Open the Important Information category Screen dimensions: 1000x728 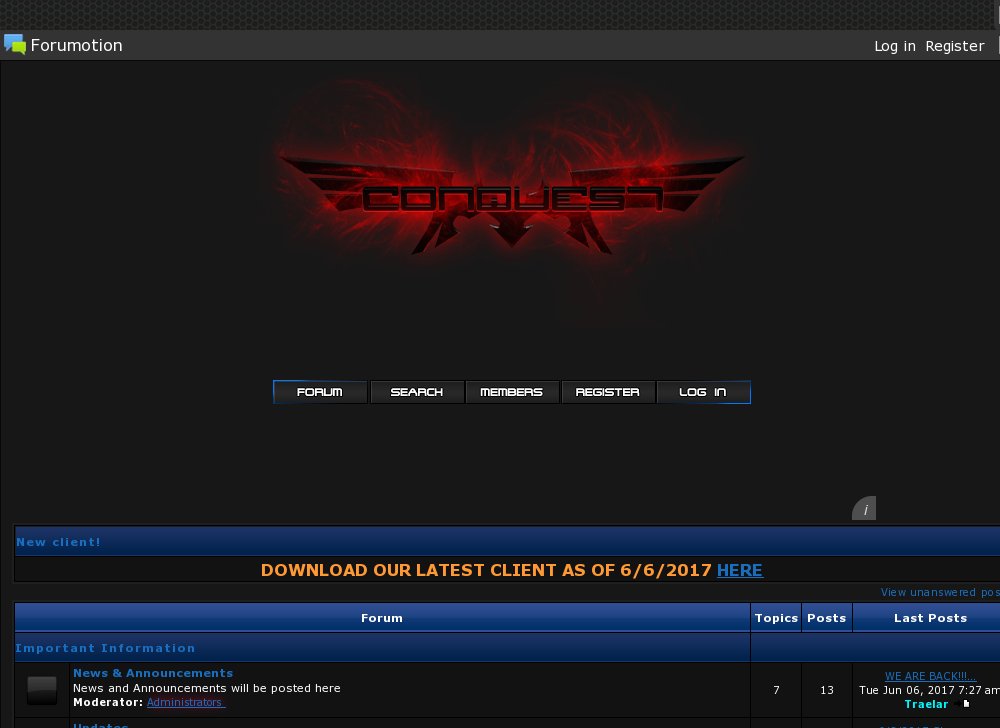click(105, 648)
